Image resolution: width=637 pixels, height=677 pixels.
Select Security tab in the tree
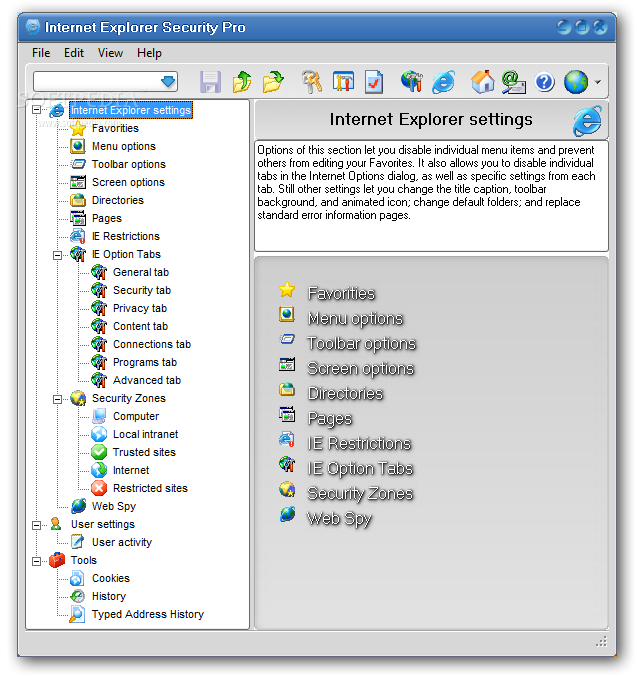(142, 291)
